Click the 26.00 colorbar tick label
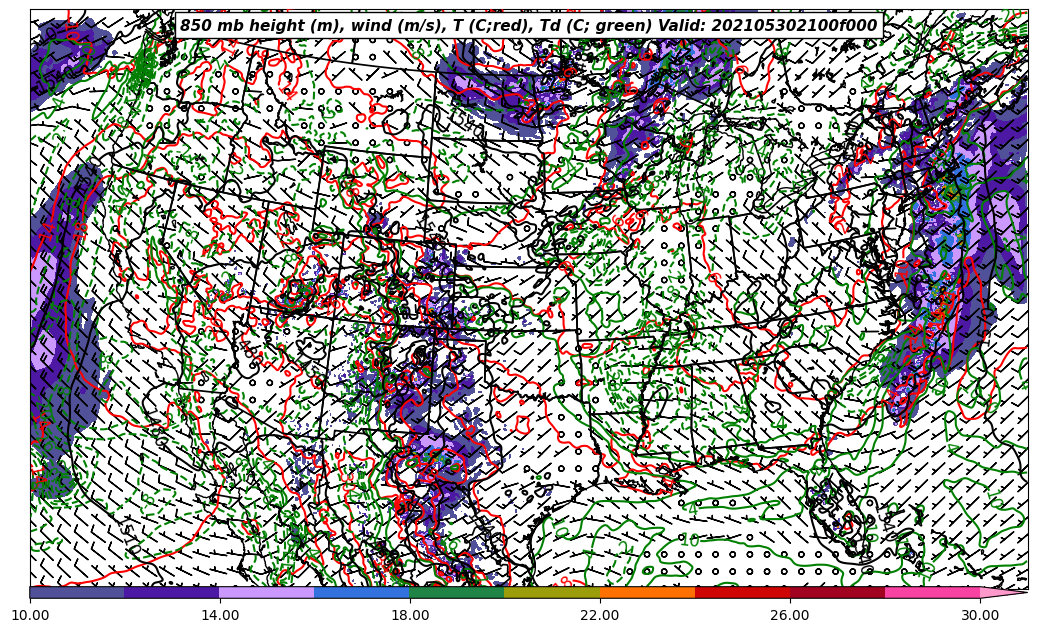 pos(790,616)
